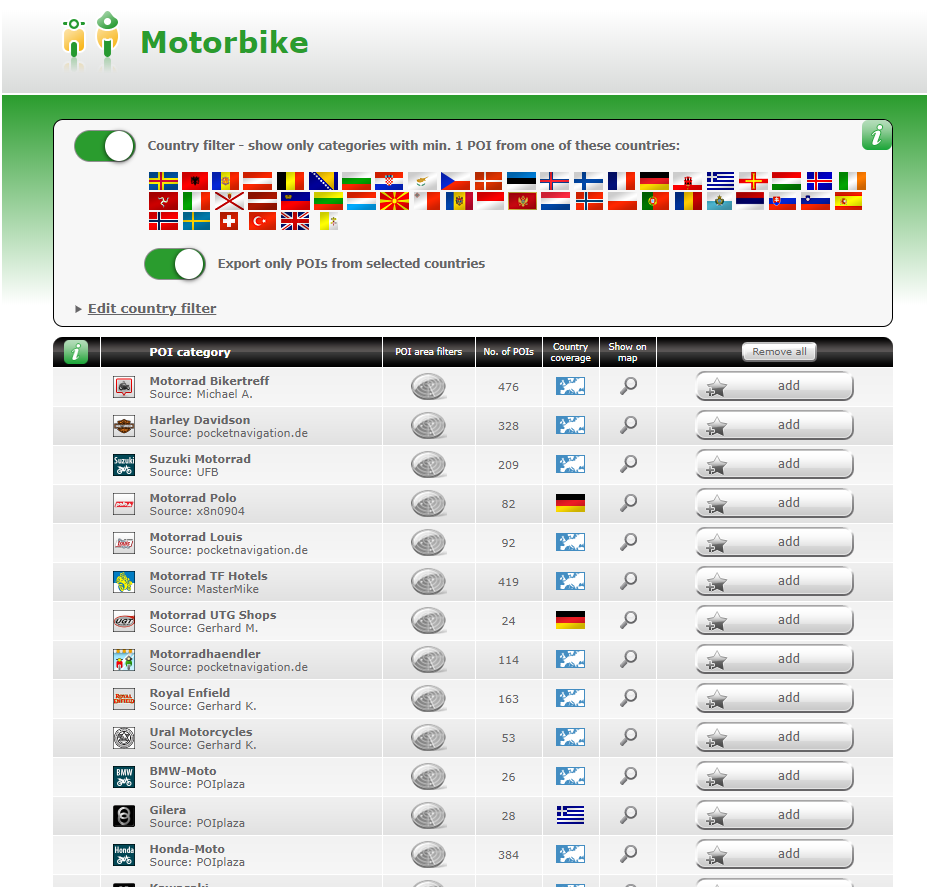The image size is (929, 889).
Task: Open the info icon in the country filter box
Action: (x=876, y=135)
